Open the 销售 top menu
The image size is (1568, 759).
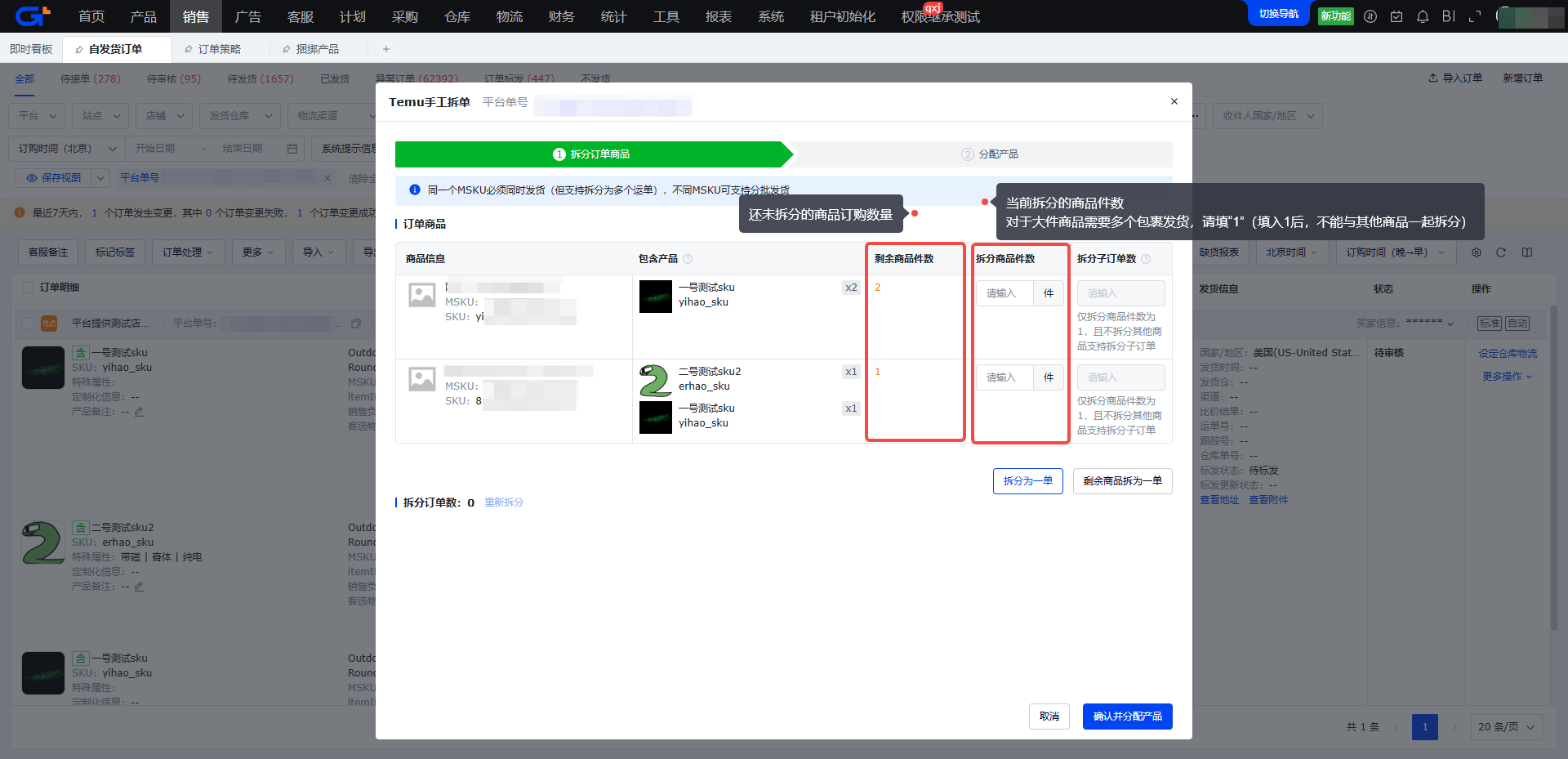pyautogui.click(x=196, y=16)
